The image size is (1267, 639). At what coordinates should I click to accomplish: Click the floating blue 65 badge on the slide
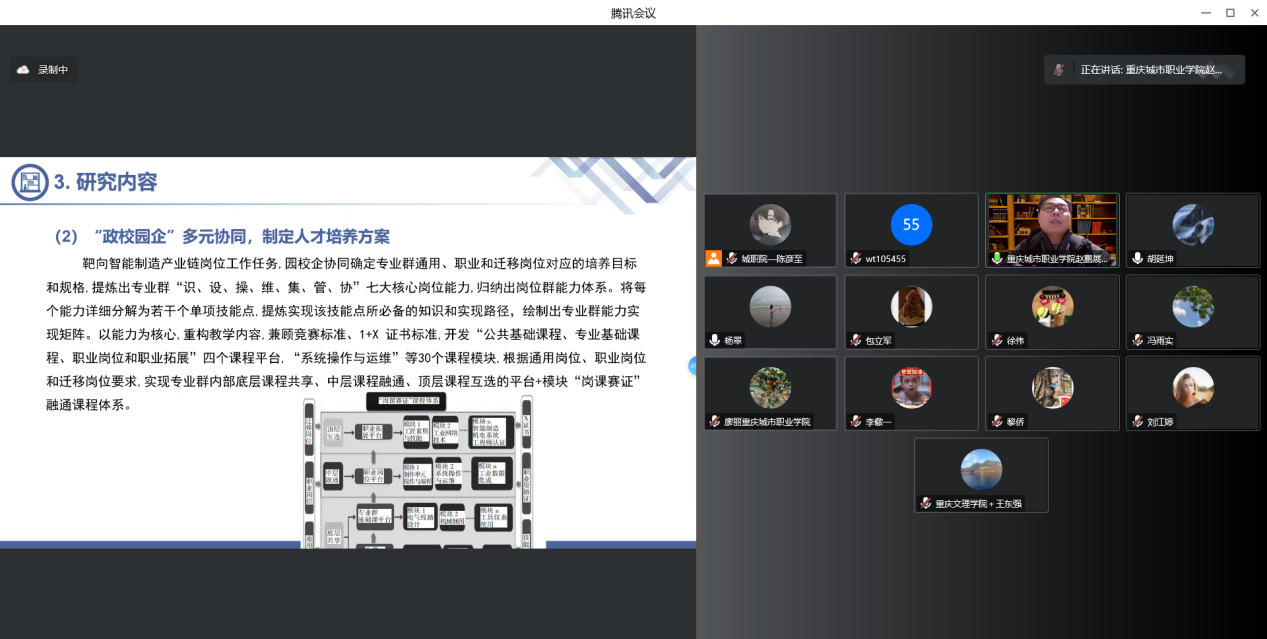(x=695, y=365)
